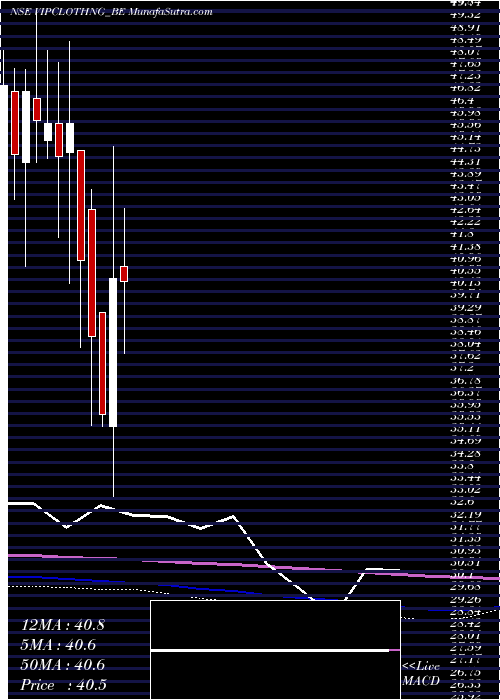Click the 39.71 price axis label

(x=466, y=295)
